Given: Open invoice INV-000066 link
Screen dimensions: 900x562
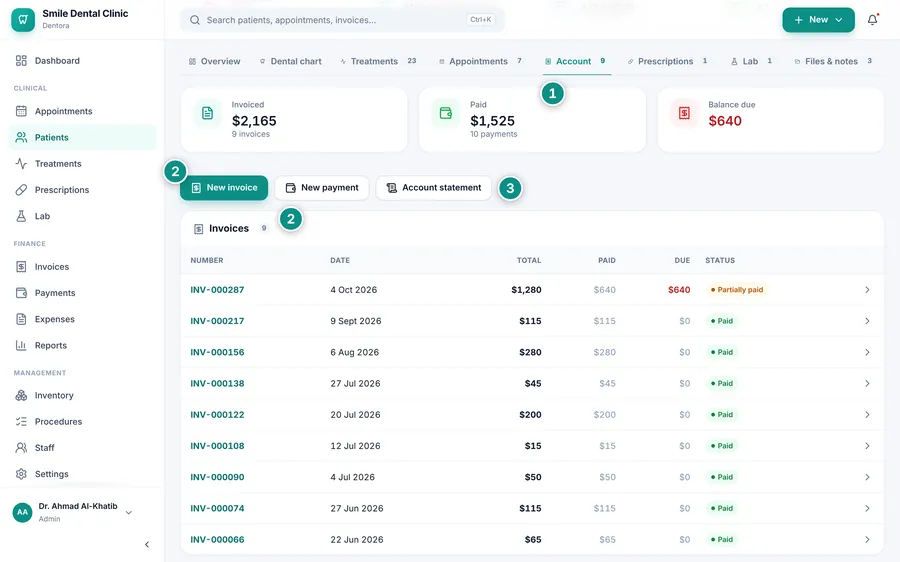Looking at the screenshot, I should pyautogui.click(x=217, y=540).
